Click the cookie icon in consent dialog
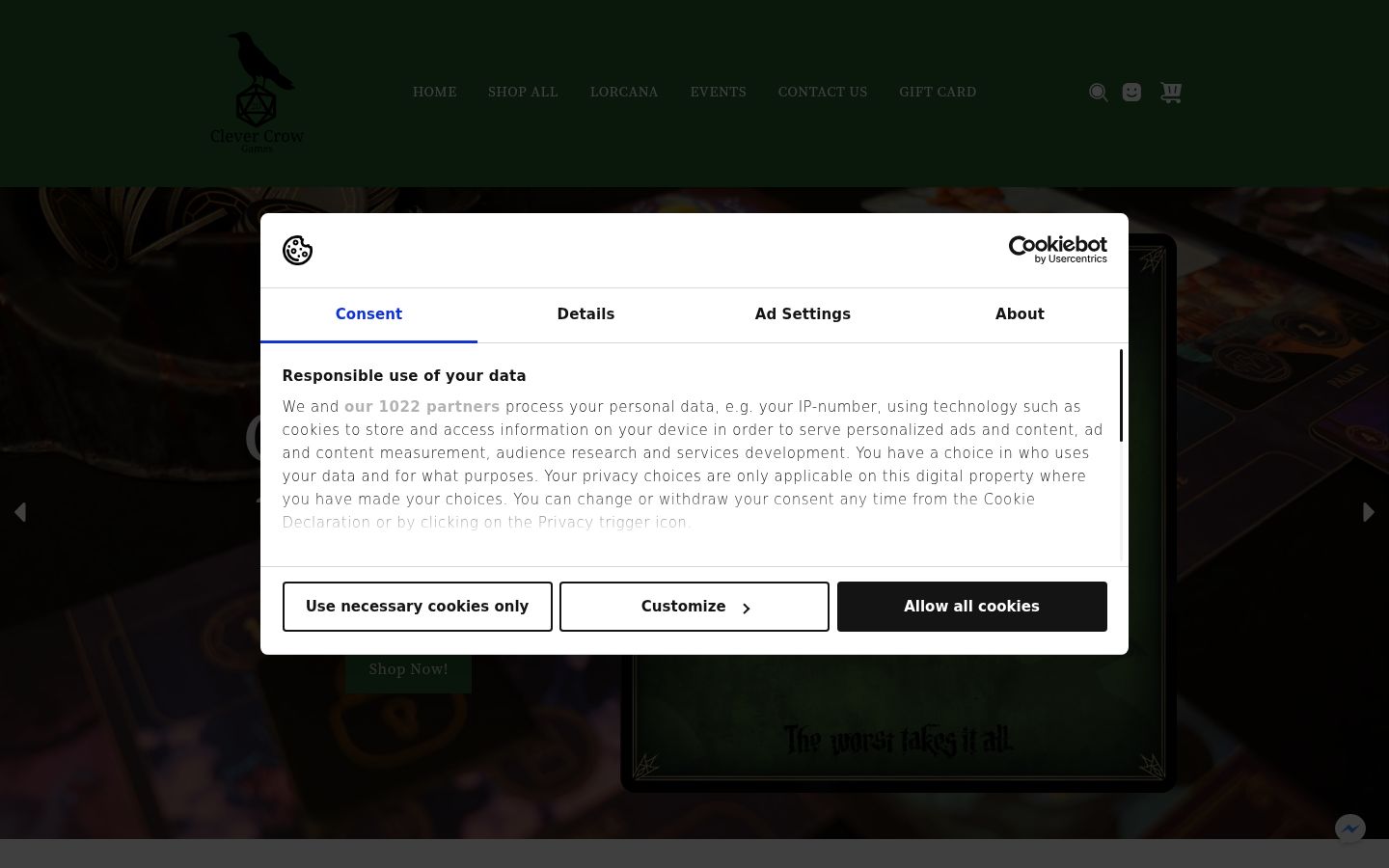The image size is (1389, 868). 297,250
